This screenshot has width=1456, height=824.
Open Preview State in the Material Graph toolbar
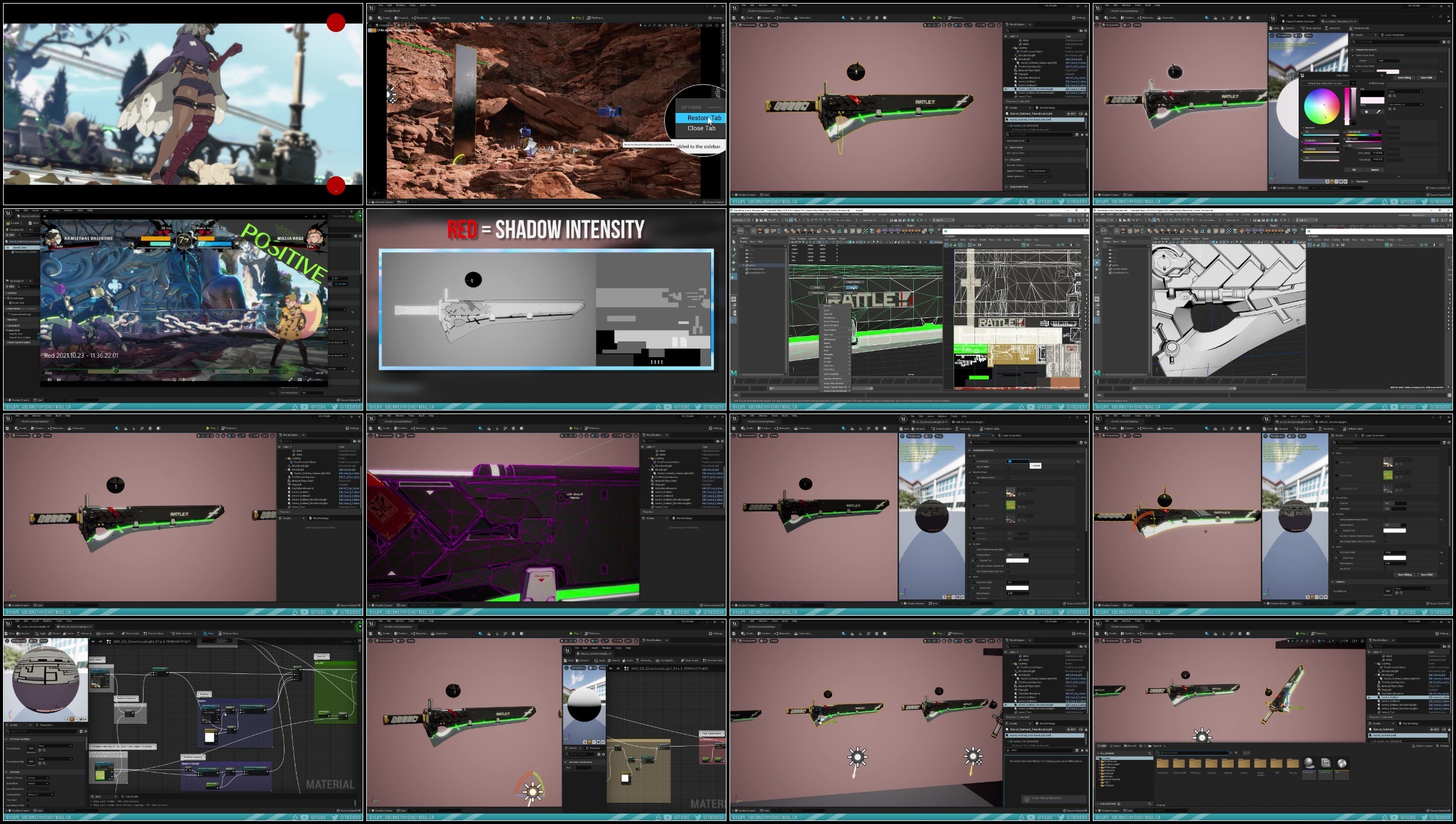click(154, 633)
